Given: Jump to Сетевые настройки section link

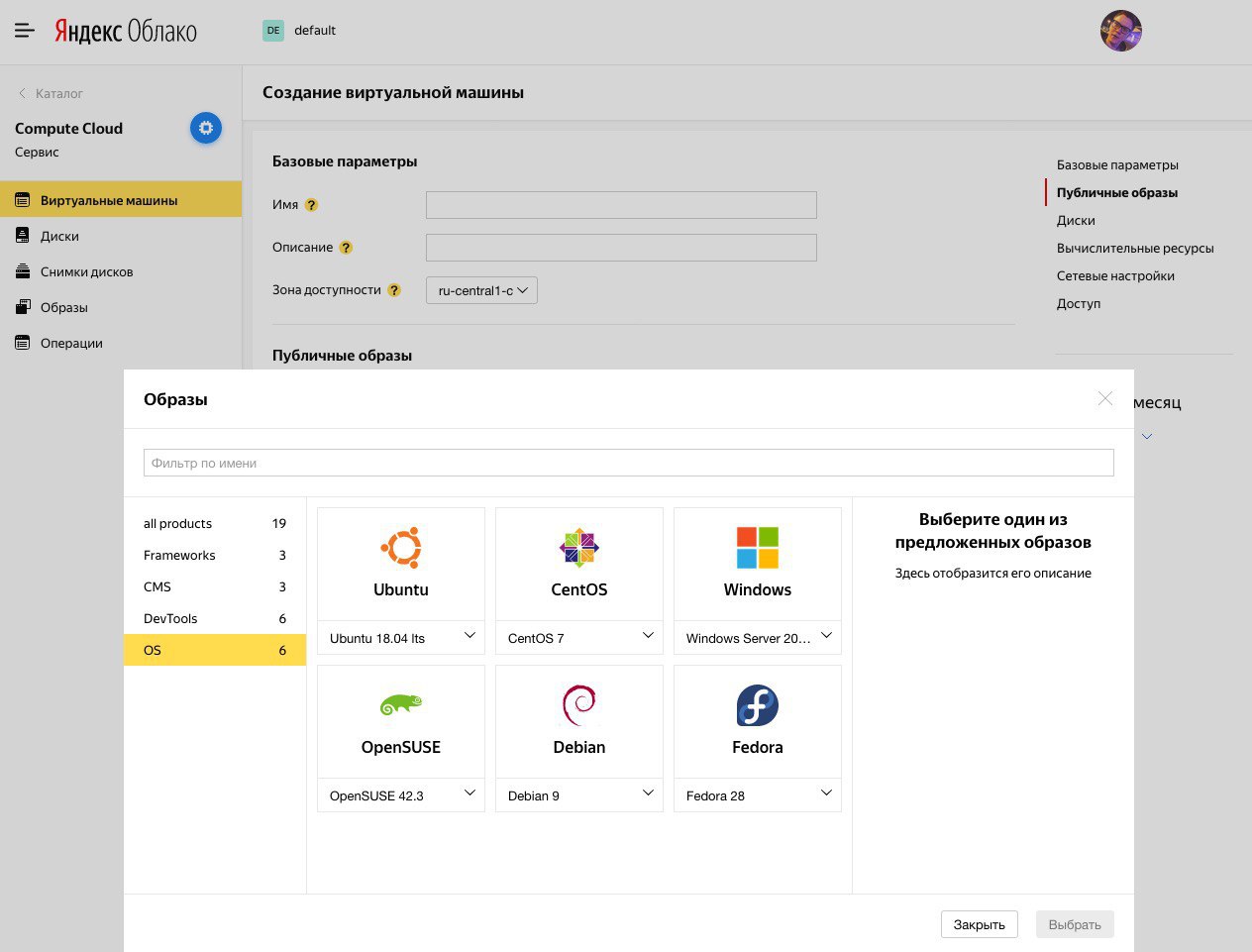Looking at the screenshot, I should pos(1115,275).
